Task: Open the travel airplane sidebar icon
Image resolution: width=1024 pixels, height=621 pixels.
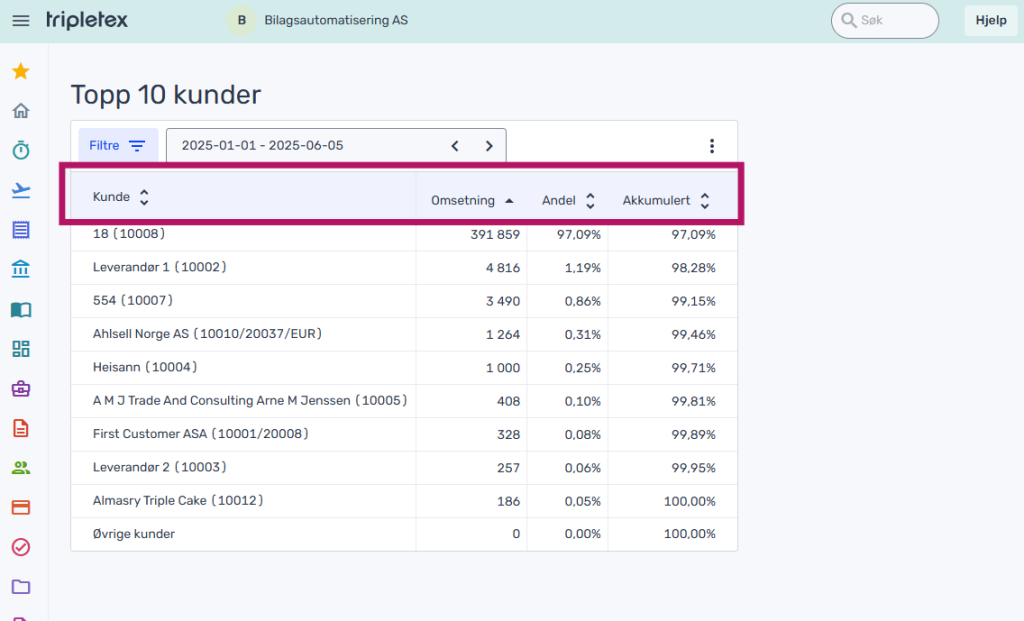Action: tap(21, 190)
